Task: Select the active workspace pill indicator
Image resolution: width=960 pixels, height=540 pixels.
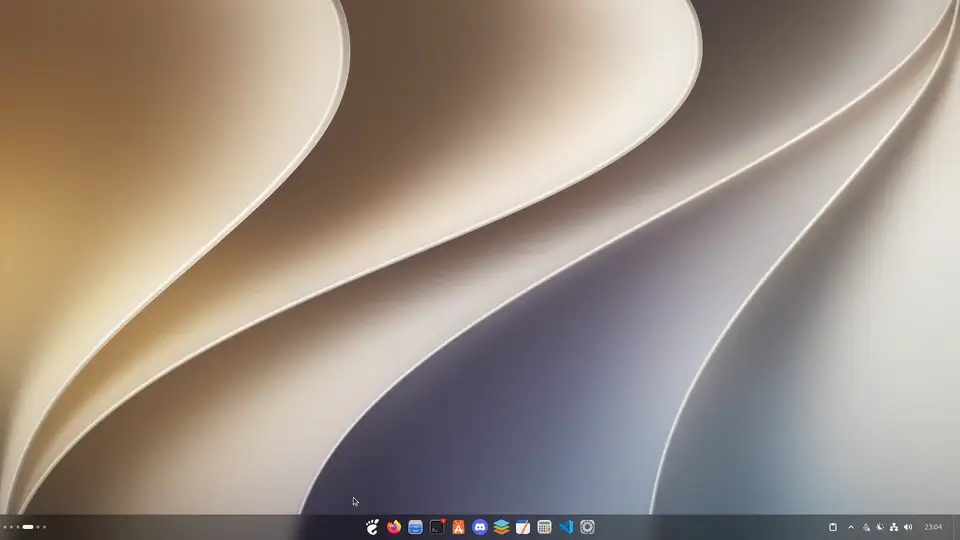Action: [28, 527]
